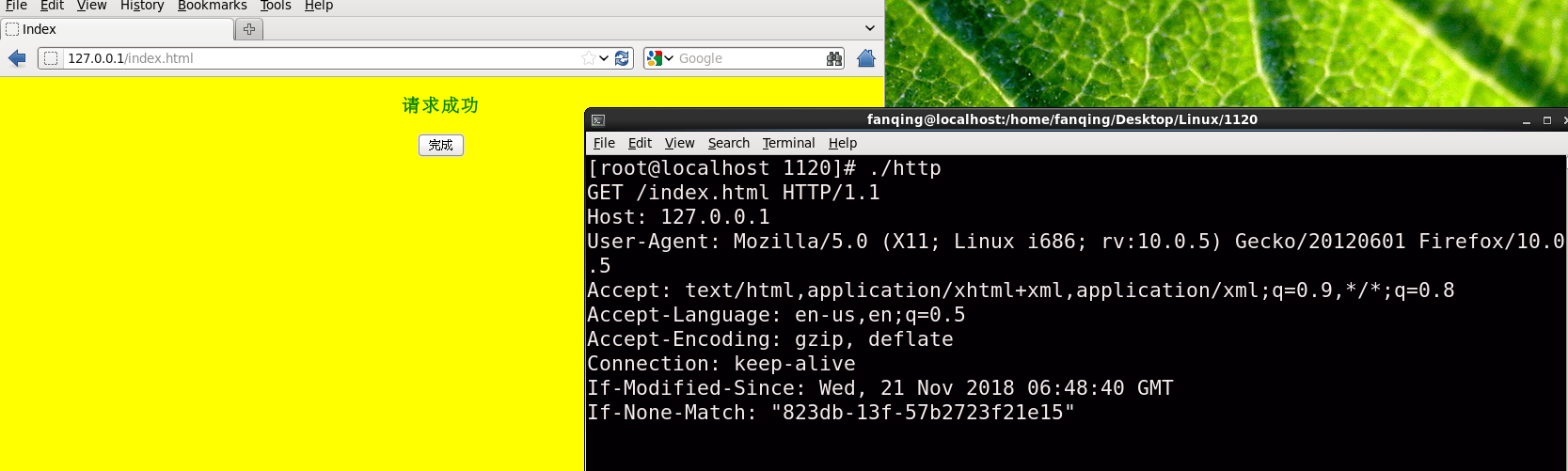Screen dimensions: 1568x471
Task: Click the terminal title fanqing@localhost
Action: (1062, 119)
